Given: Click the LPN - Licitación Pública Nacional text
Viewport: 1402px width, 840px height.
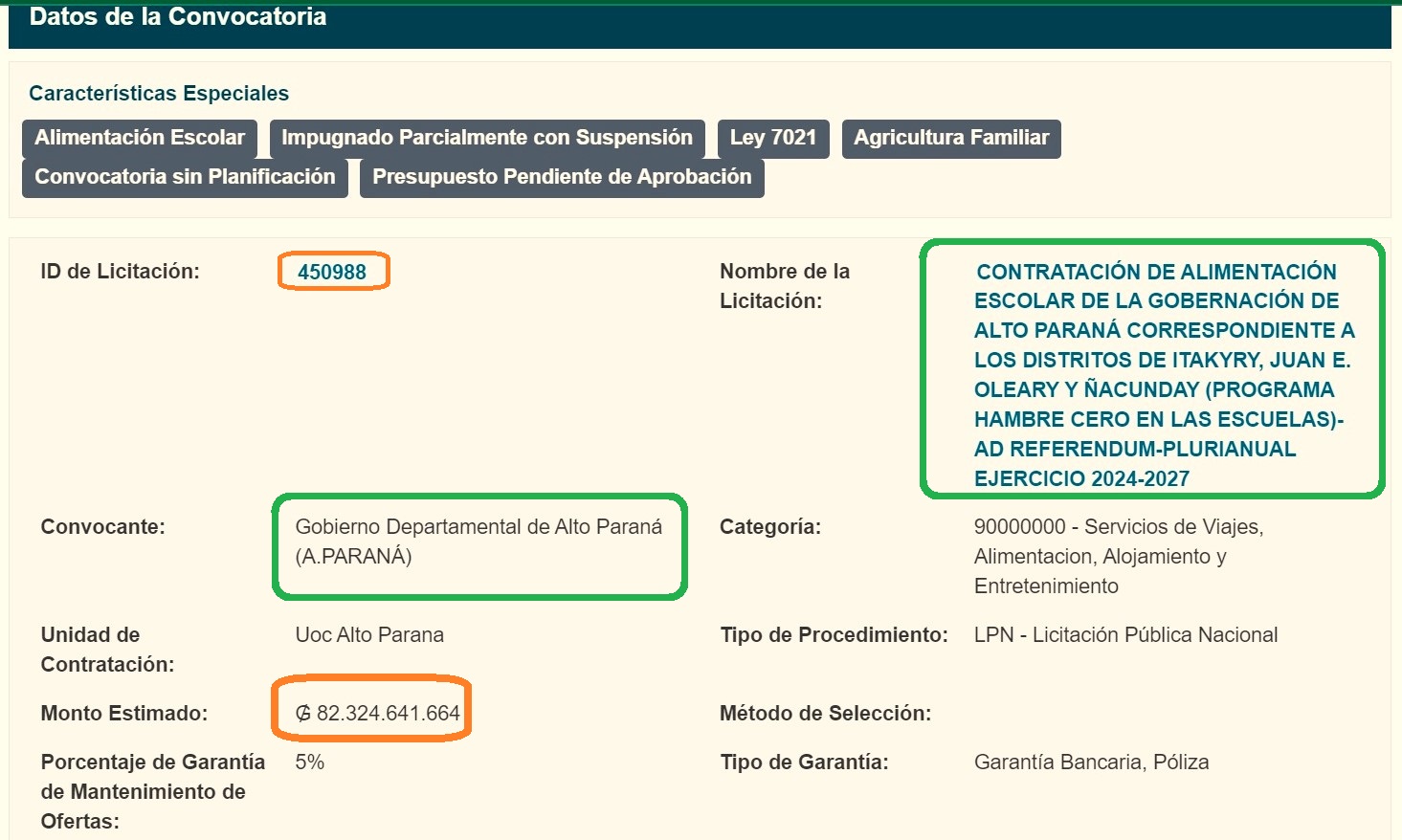Looking at the screenshot, I should 1125,635.
